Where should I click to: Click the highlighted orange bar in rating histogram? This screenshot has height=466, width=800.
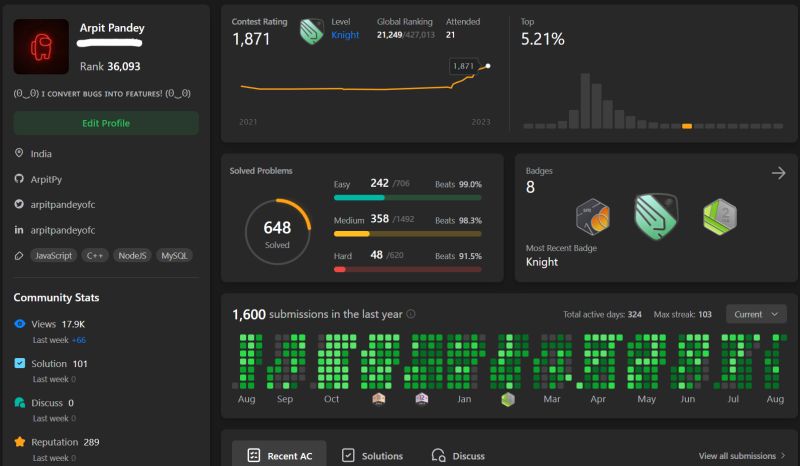pos(687,126)
